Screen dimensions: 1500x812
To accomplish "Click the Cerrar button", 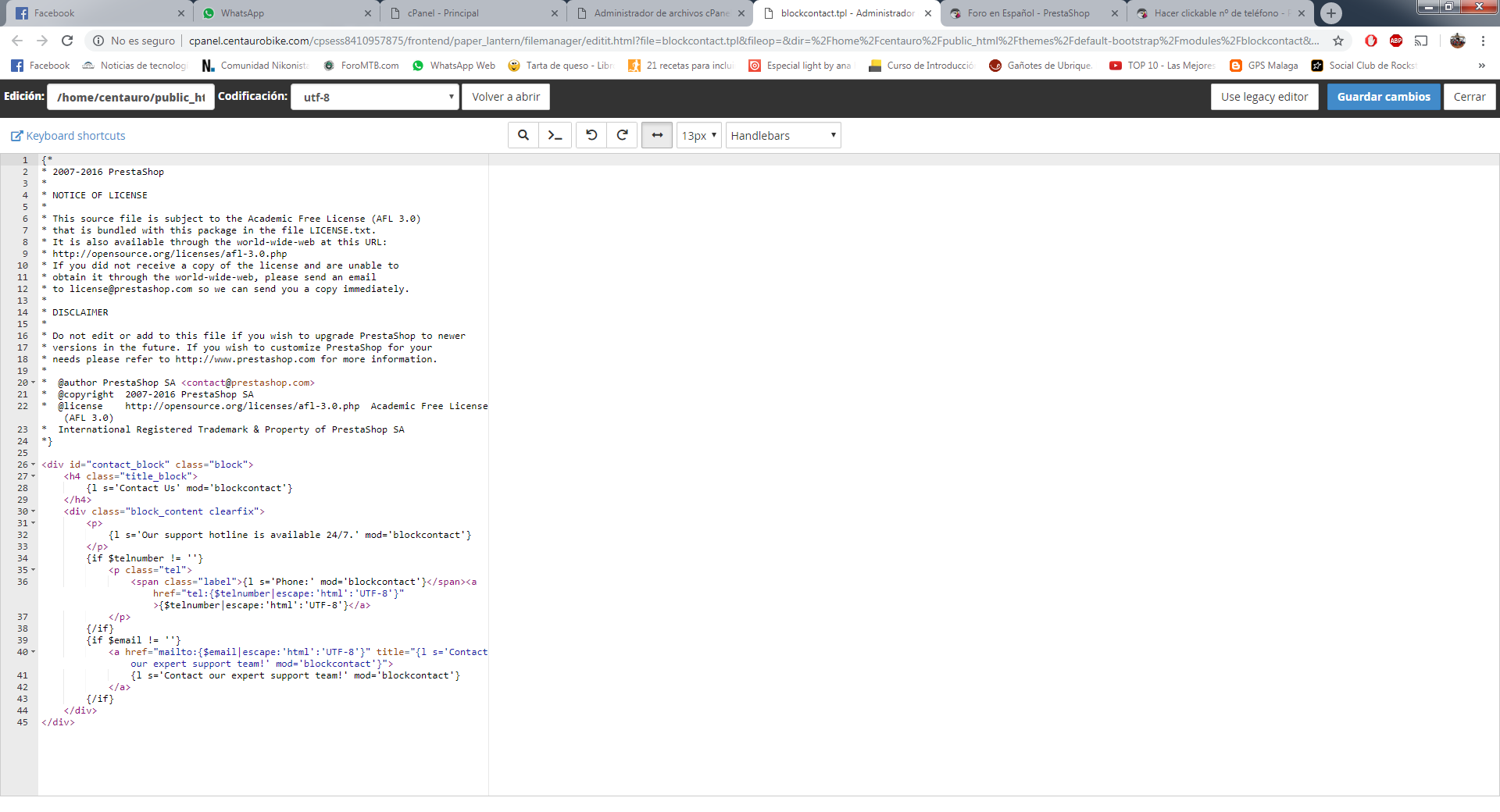I will point(1470,97).
